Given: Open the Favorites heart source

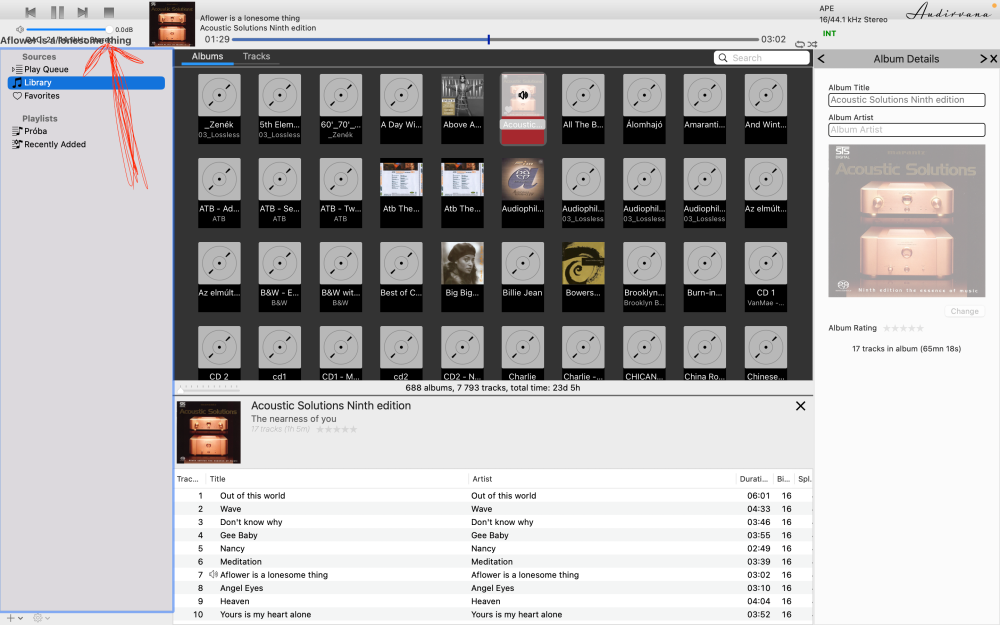Looking at the screenshot, I should pos(36,96).
